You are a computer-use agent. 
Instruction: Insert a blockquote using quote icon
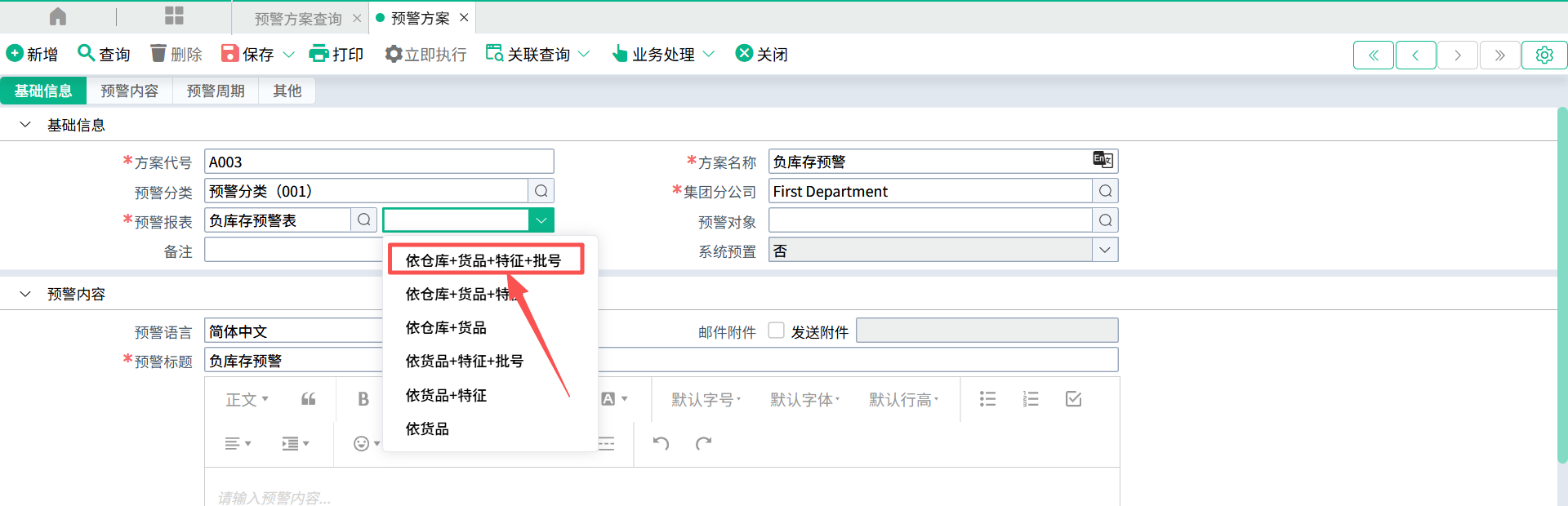(308, 399)
